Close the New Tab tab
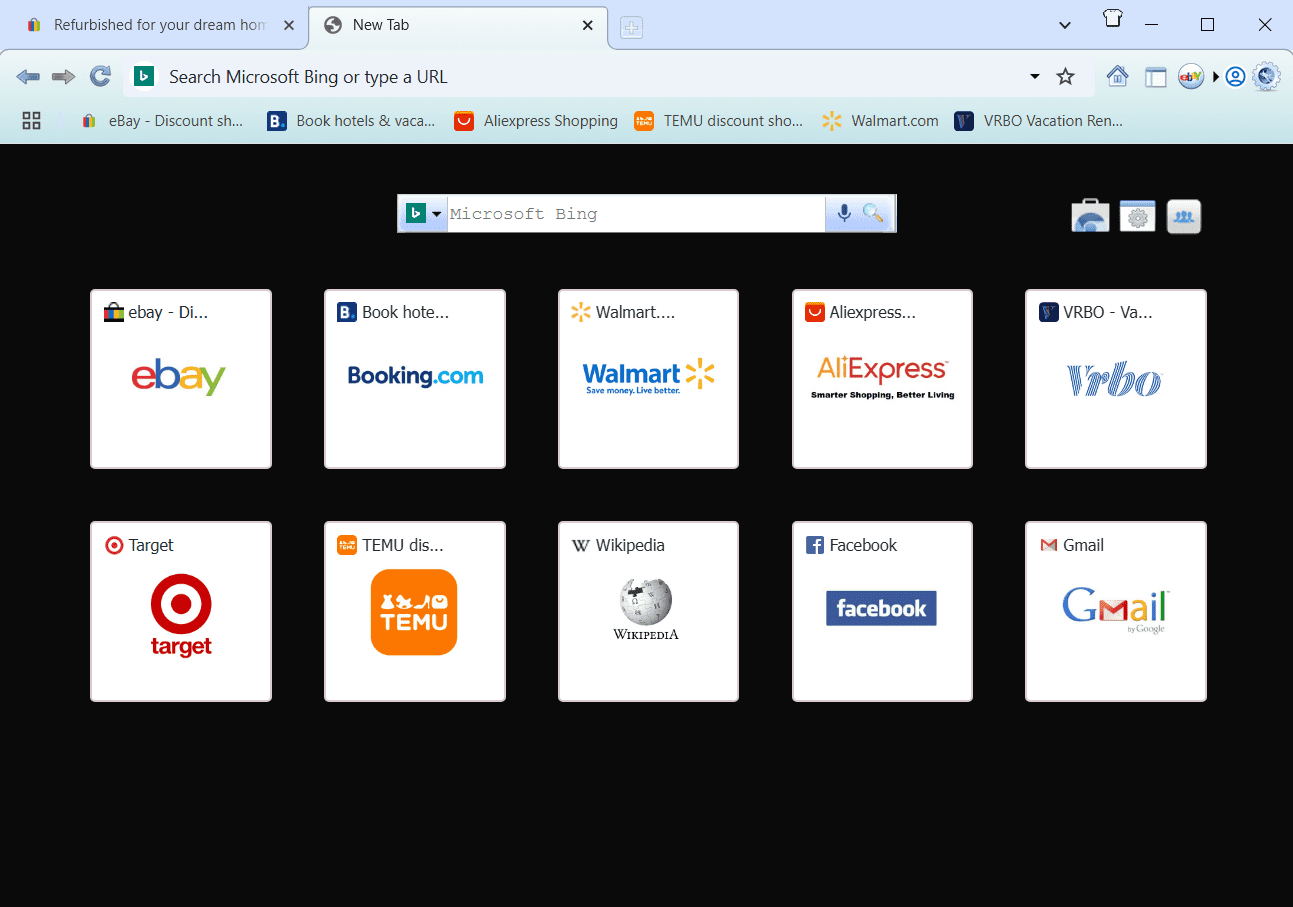 click(x=589, y=25)
